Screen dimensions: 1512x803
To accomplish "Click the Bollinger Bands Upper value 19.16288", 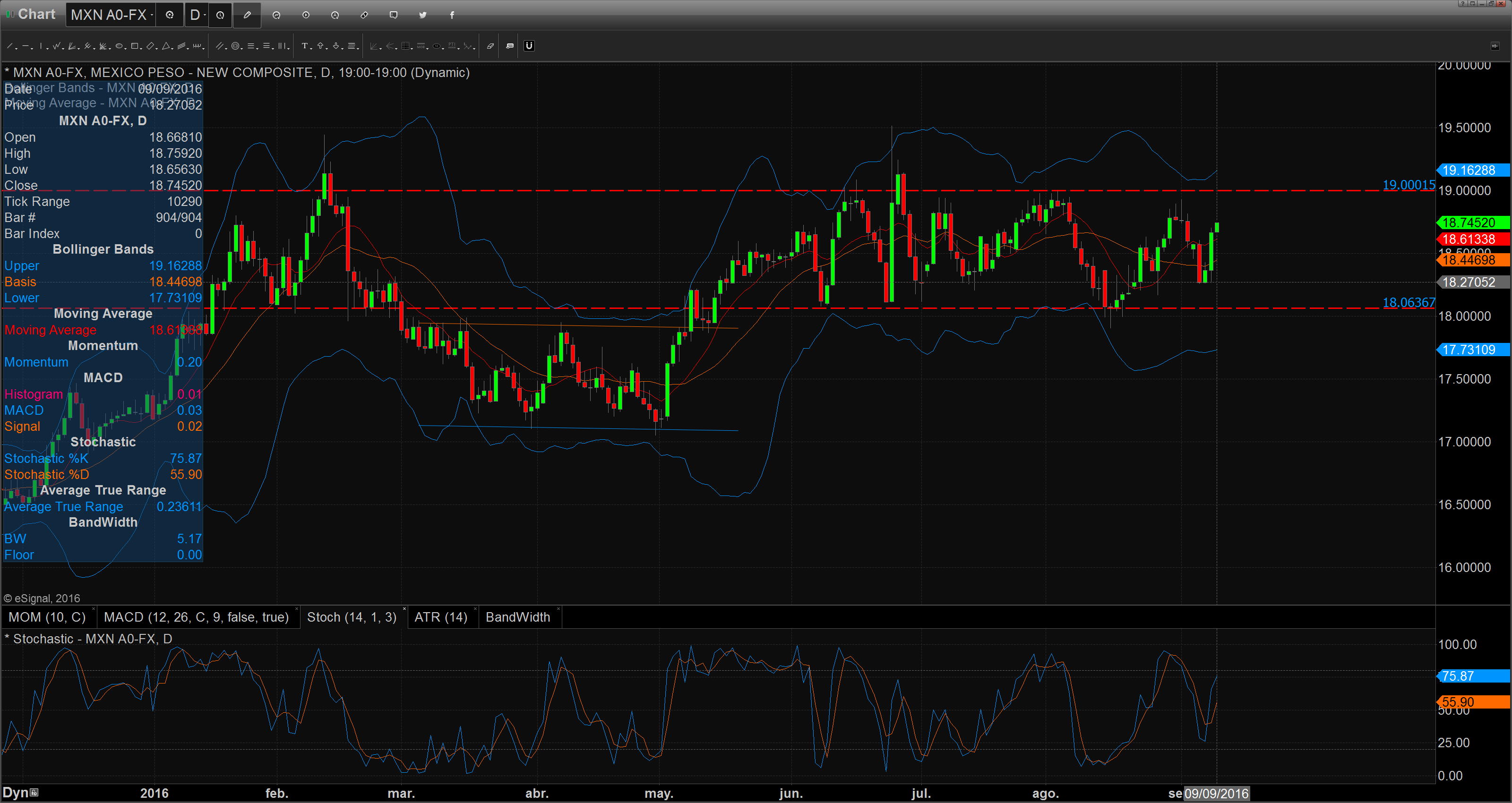I will pos(175,266).
